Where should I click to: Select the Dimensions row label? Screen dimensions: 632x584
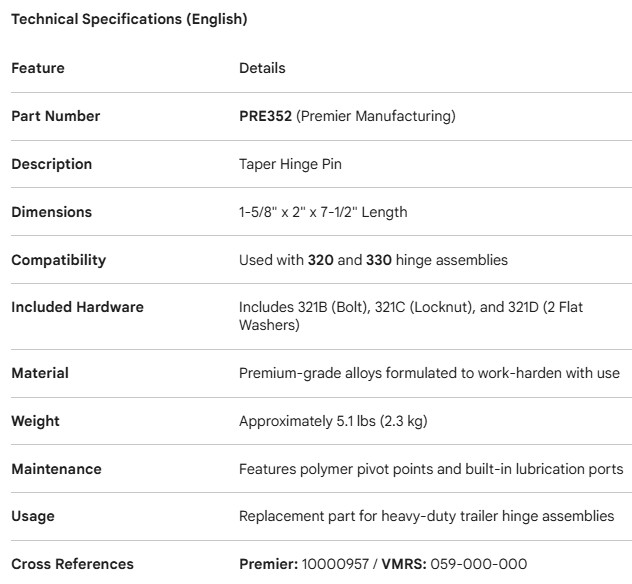tap(51, 212)
